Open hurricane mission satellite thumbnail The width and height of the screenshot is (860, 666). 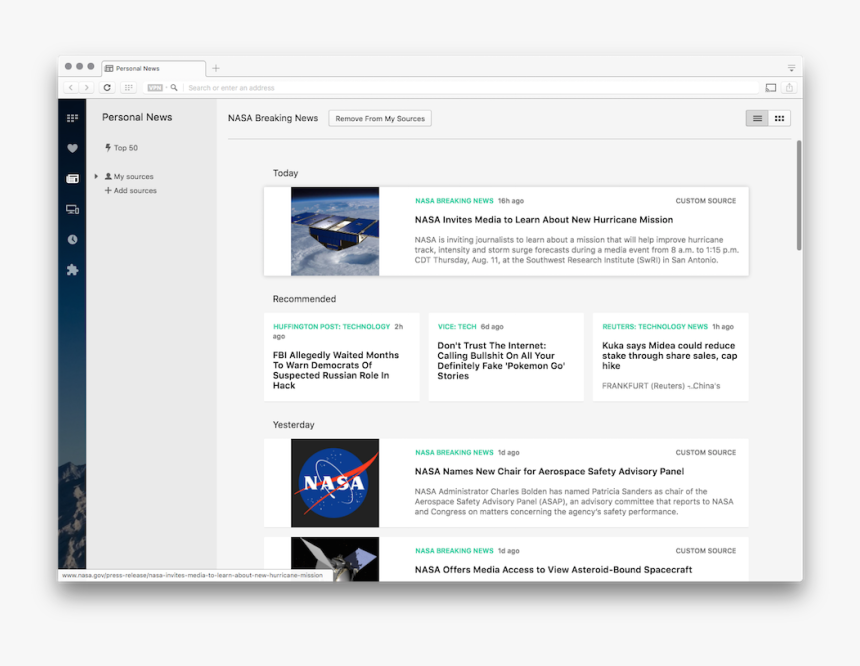335,231
